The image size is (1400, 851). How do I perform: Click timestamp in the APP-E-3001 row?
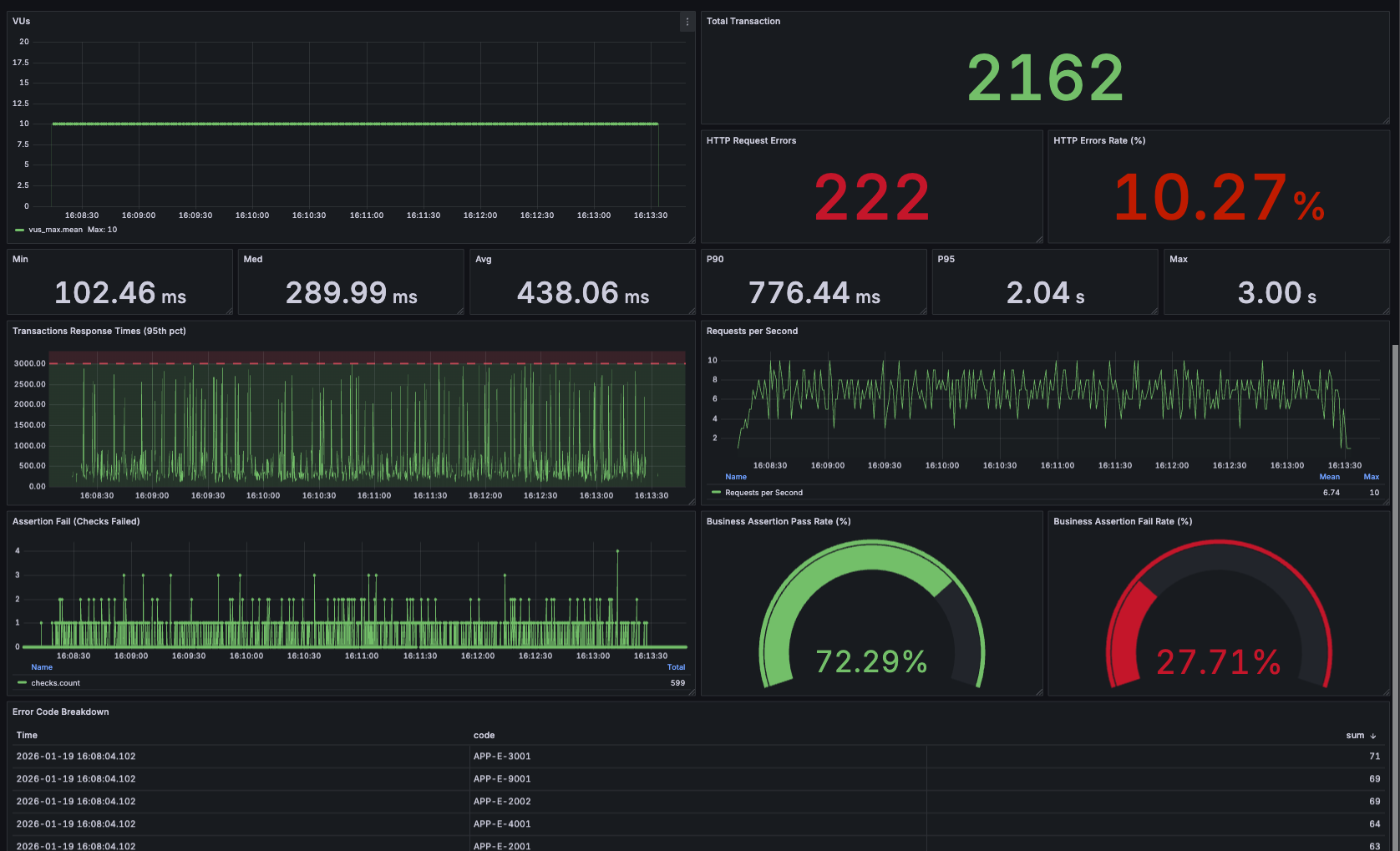(76, 757)
